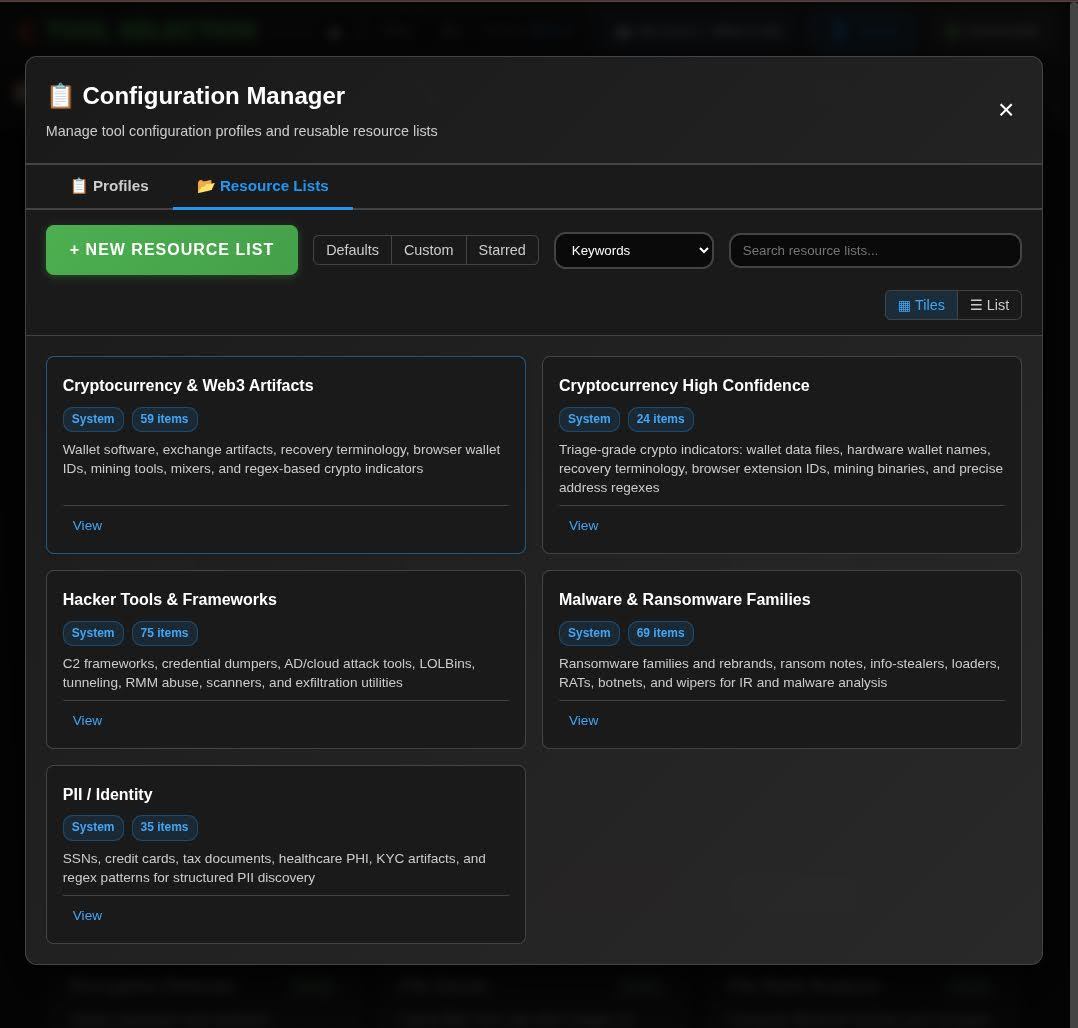The height and width of the screenshot is (1028, 1078).
Task: Click the PII / Identity description text
Action: point(274,868)
